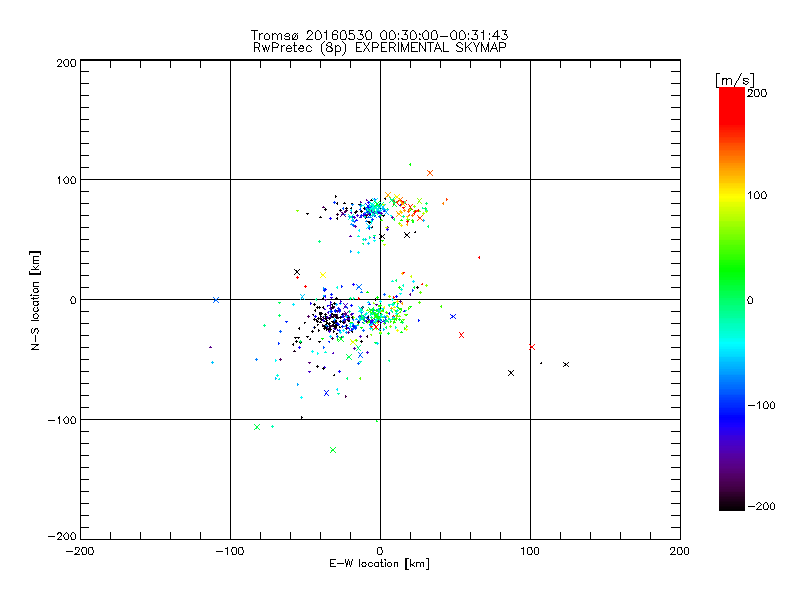The height and width of the screenshot is (600, 800).
Task: Click the title line "Tromsø 20160530 00:30:00-00:31:43"
Action: tap(380, 35)
